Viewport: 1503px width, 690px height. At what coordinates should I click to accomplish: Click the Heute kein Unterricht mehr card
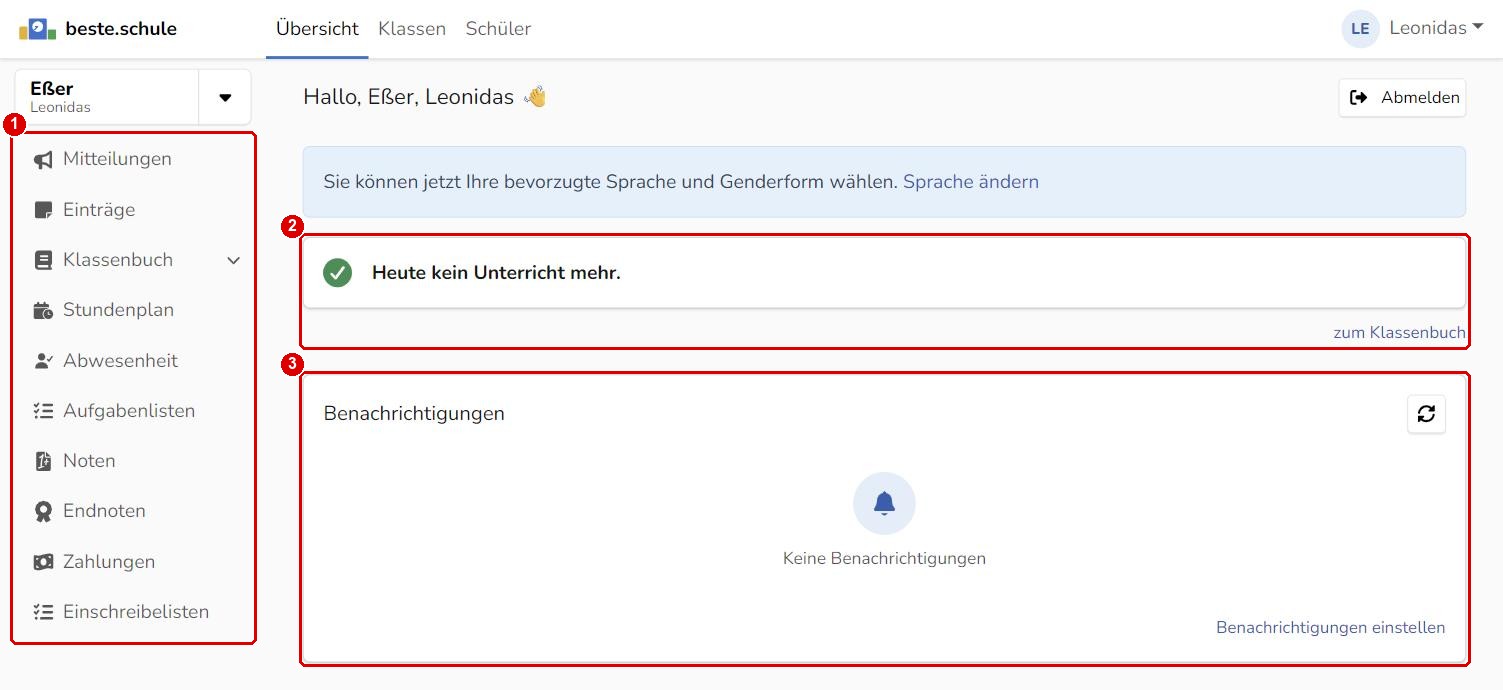(x=884, y=272)
